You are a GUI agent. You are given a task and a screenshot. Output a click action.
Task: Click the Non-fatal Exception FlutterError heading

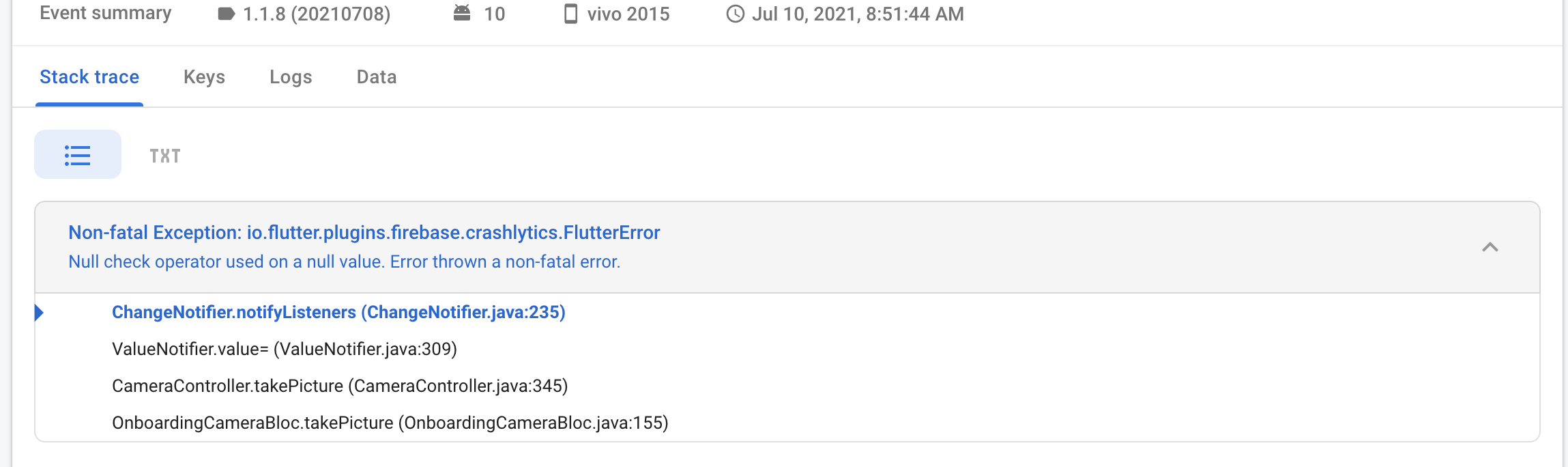point(364,233)
